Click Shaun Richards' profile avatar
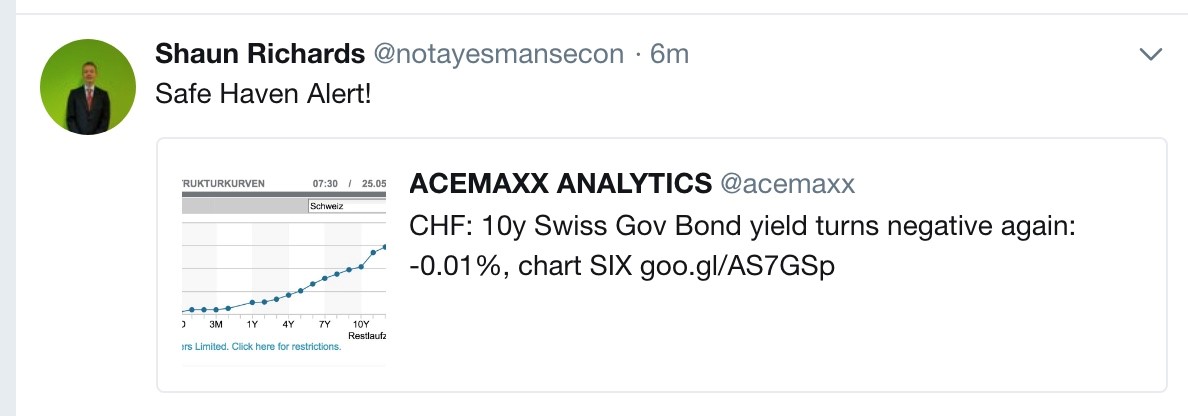The image size is (1188, 416). pyautogui.click(x=87, y=87)
